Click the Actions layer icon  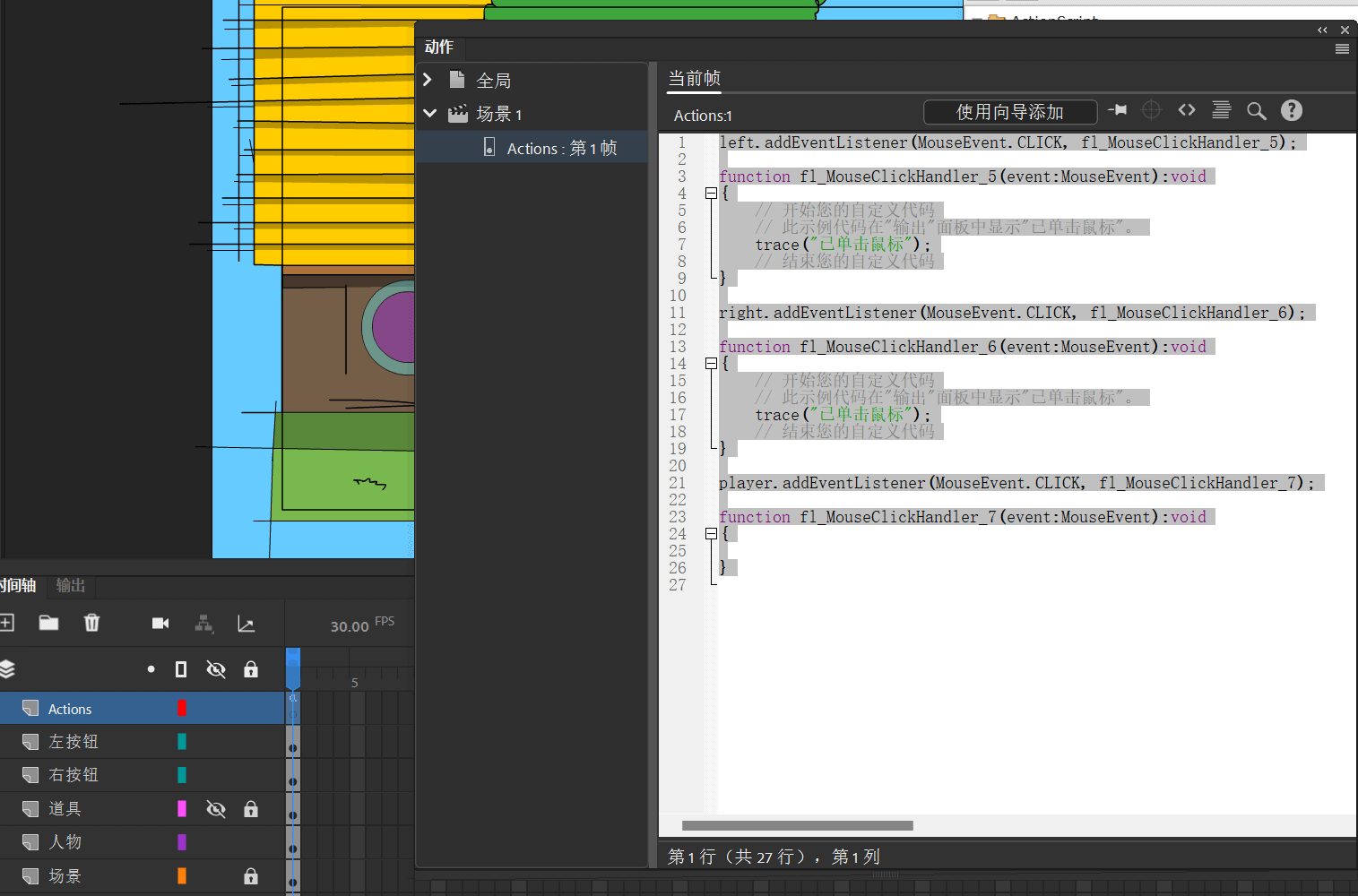pyautogui.click(x=30, y=709)
